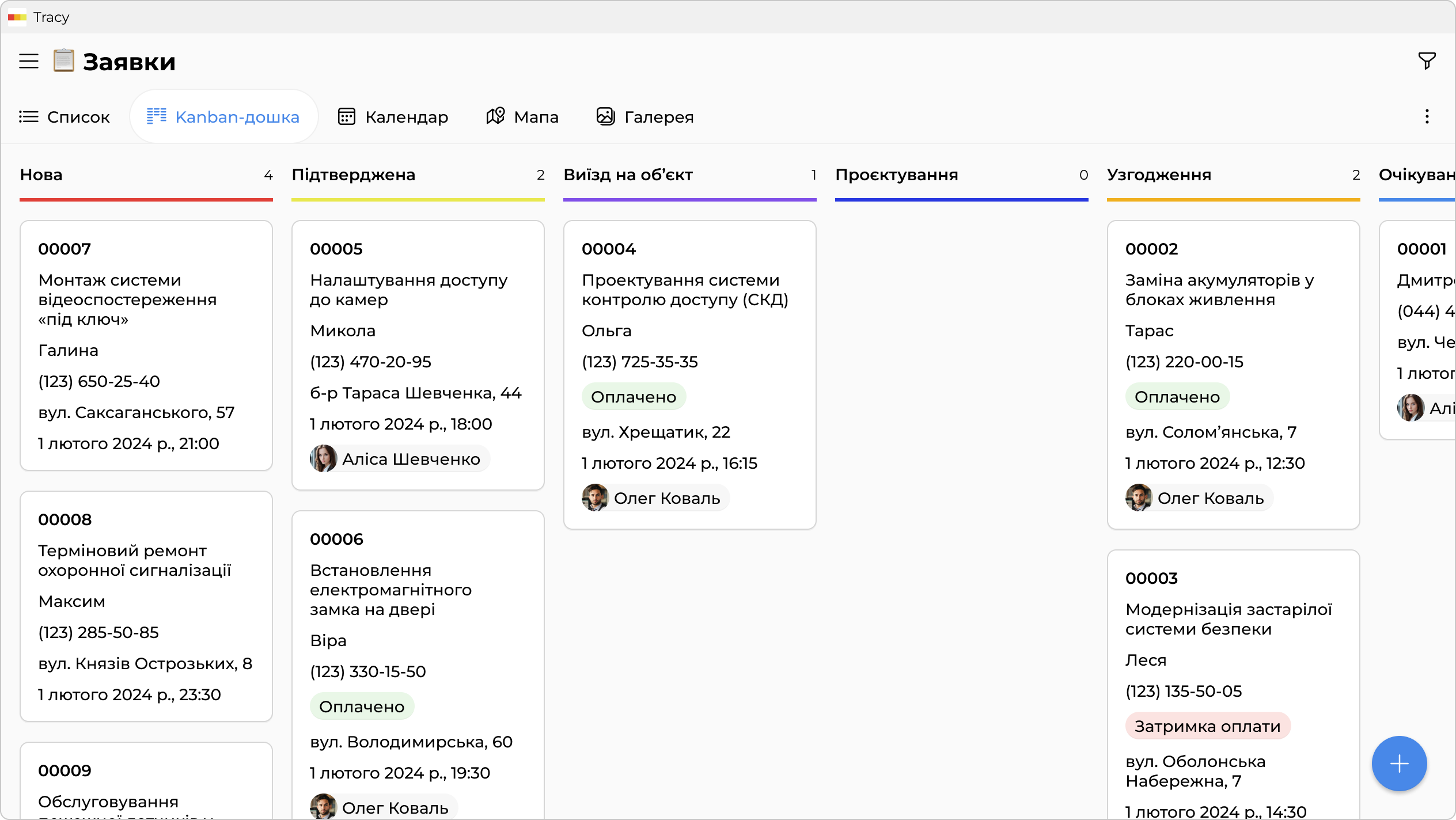Click the Kanban board icon in the view switcher
This screenshot has height=820, width=1456.
pos(157,116)
